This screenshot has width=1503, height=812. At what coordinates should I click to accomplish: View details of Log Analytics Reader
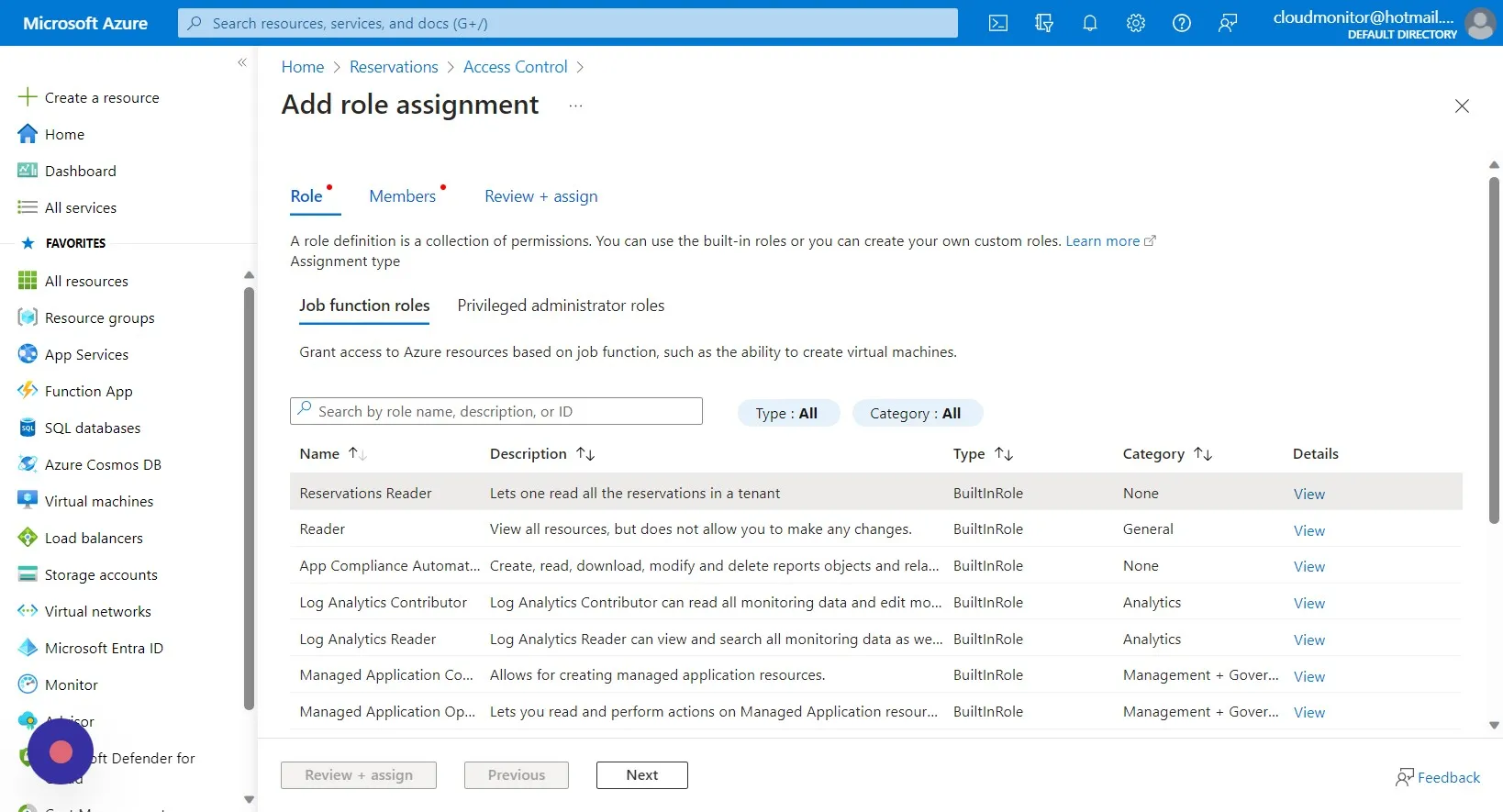[1309, 640]
